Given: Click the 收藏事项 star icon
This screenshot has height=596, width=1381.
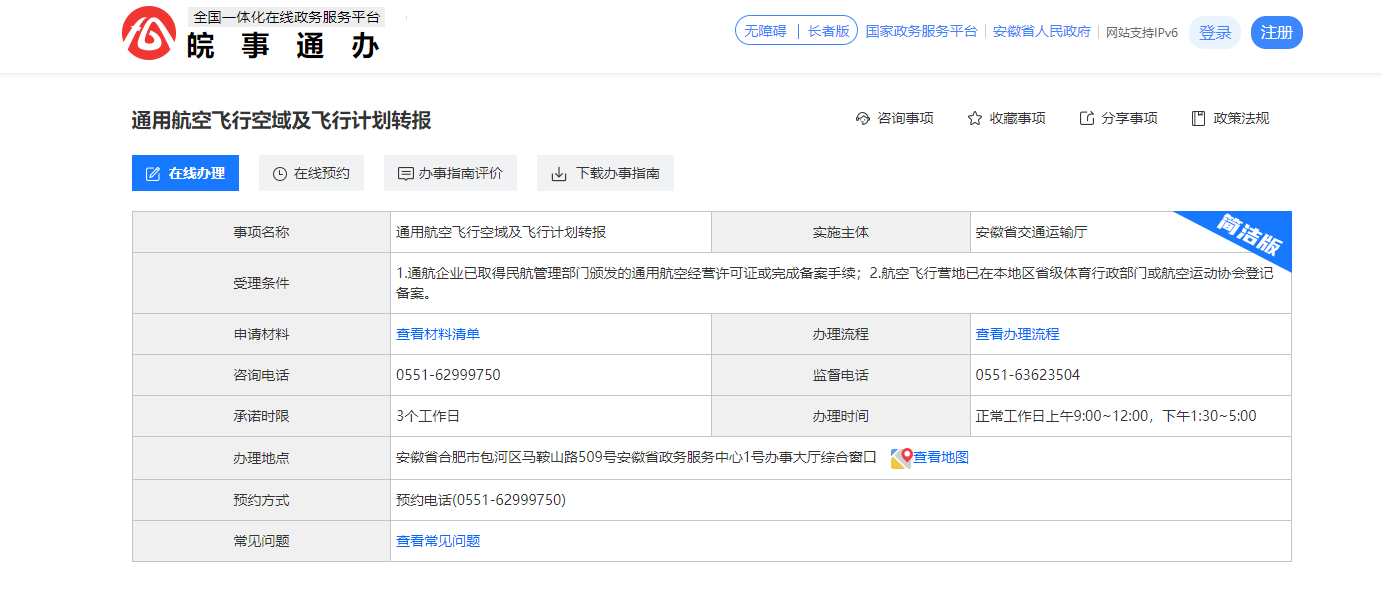Looking at the screenshot, I should point(975,119).
